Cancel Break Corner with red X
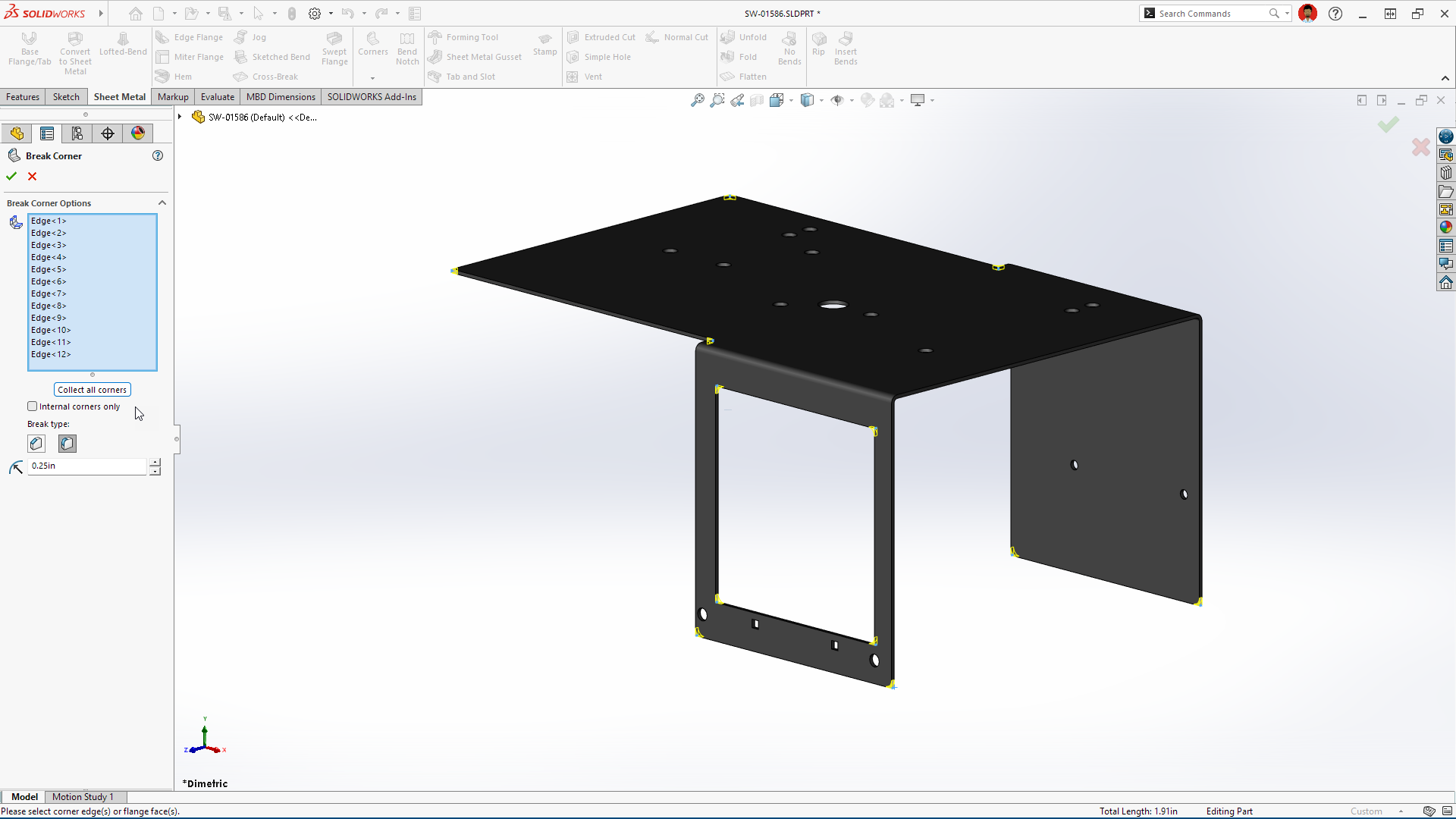 pyautogui.click(x=32, y=176)
